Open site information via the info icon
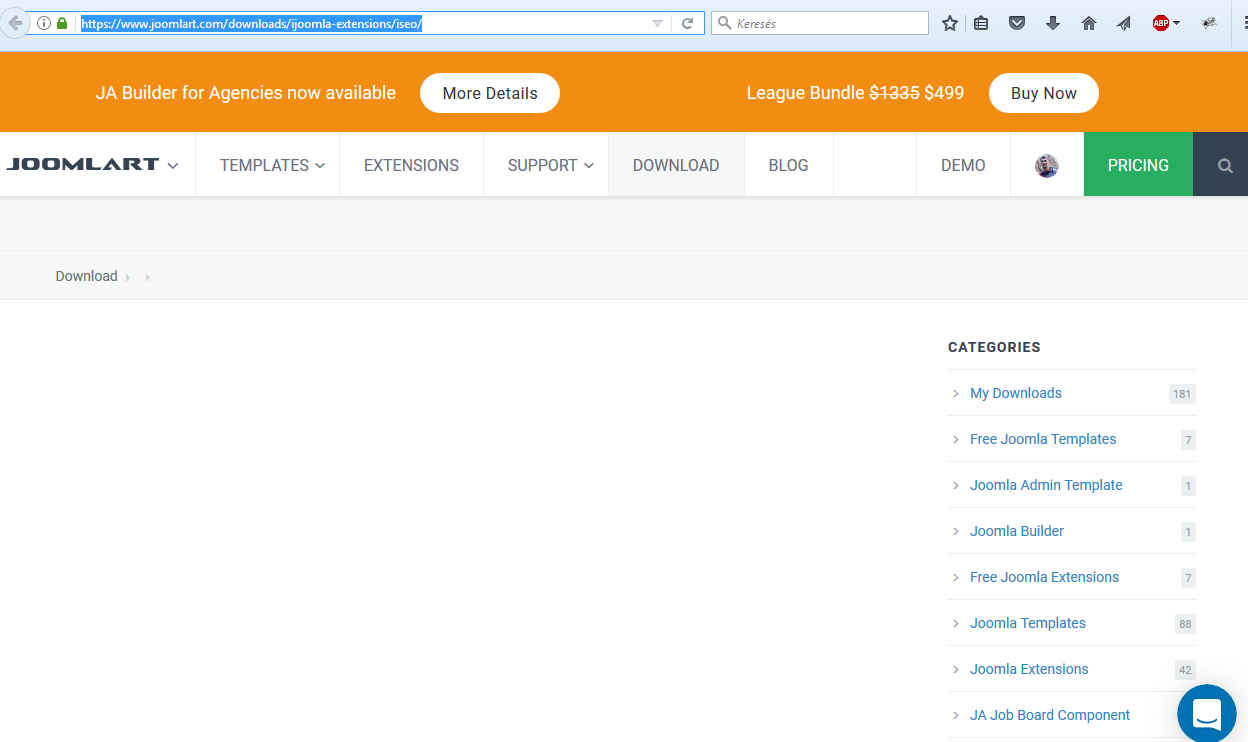Image resolution: width=1248 pixels, height=742 pixels. [x=44, y=23]
